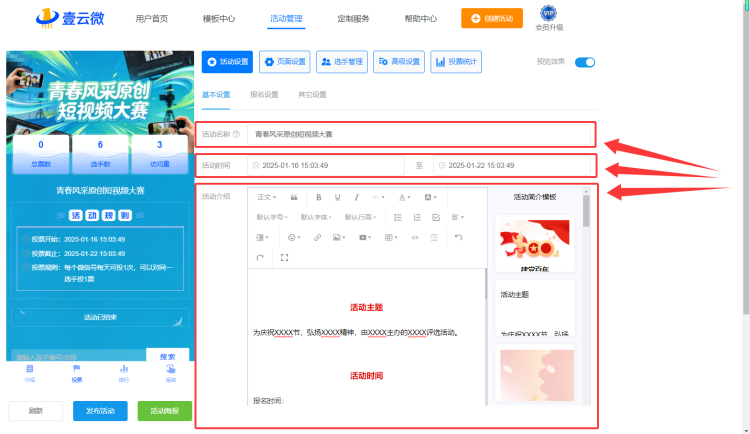This screenshot has height=434, width=750.
Task: Open the 默认字号 font size dropdown
Action: [x=272, y=217]
